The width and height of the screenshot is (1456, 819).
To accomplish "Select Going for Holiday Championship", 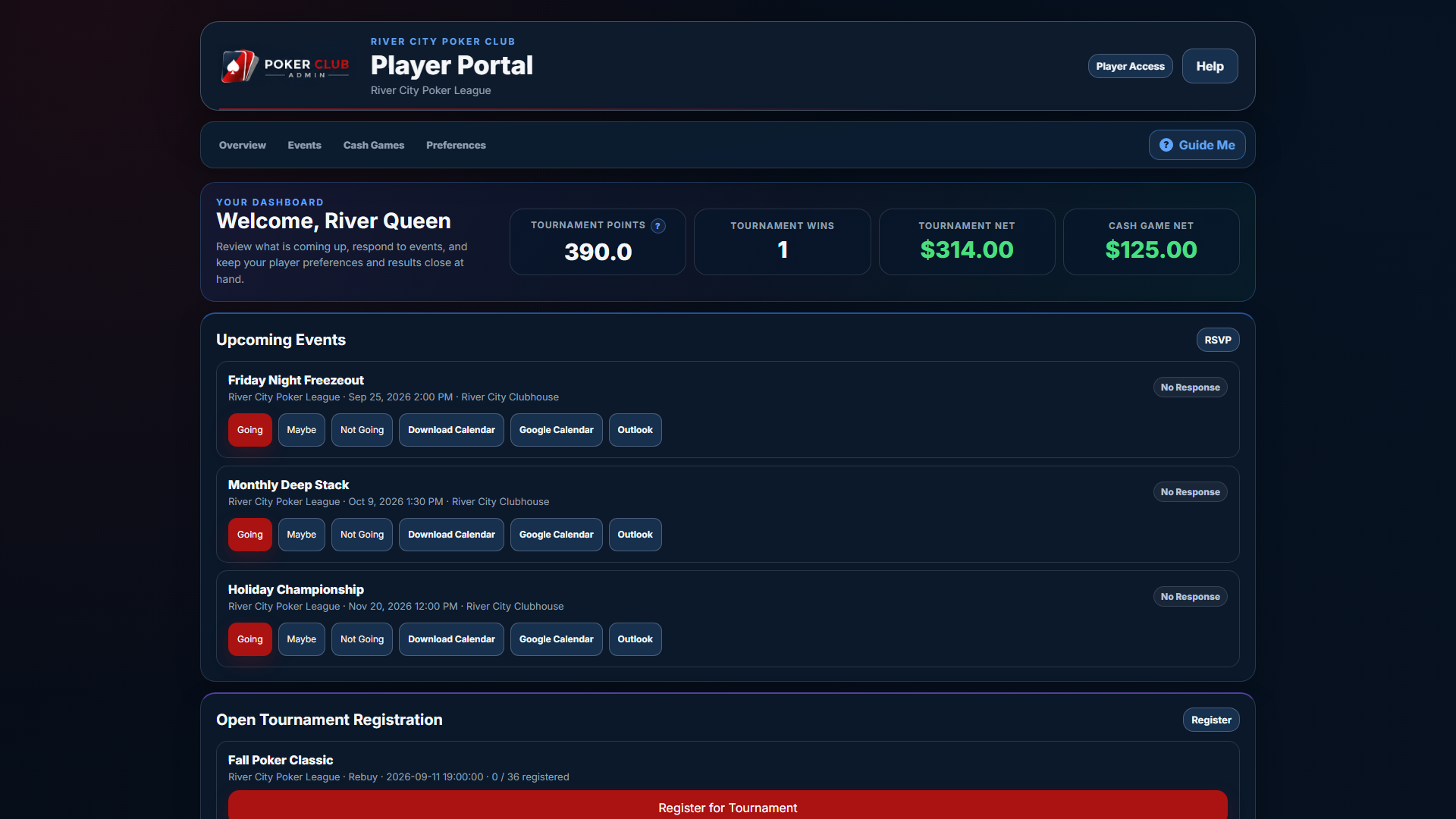I will coord(250,639).
